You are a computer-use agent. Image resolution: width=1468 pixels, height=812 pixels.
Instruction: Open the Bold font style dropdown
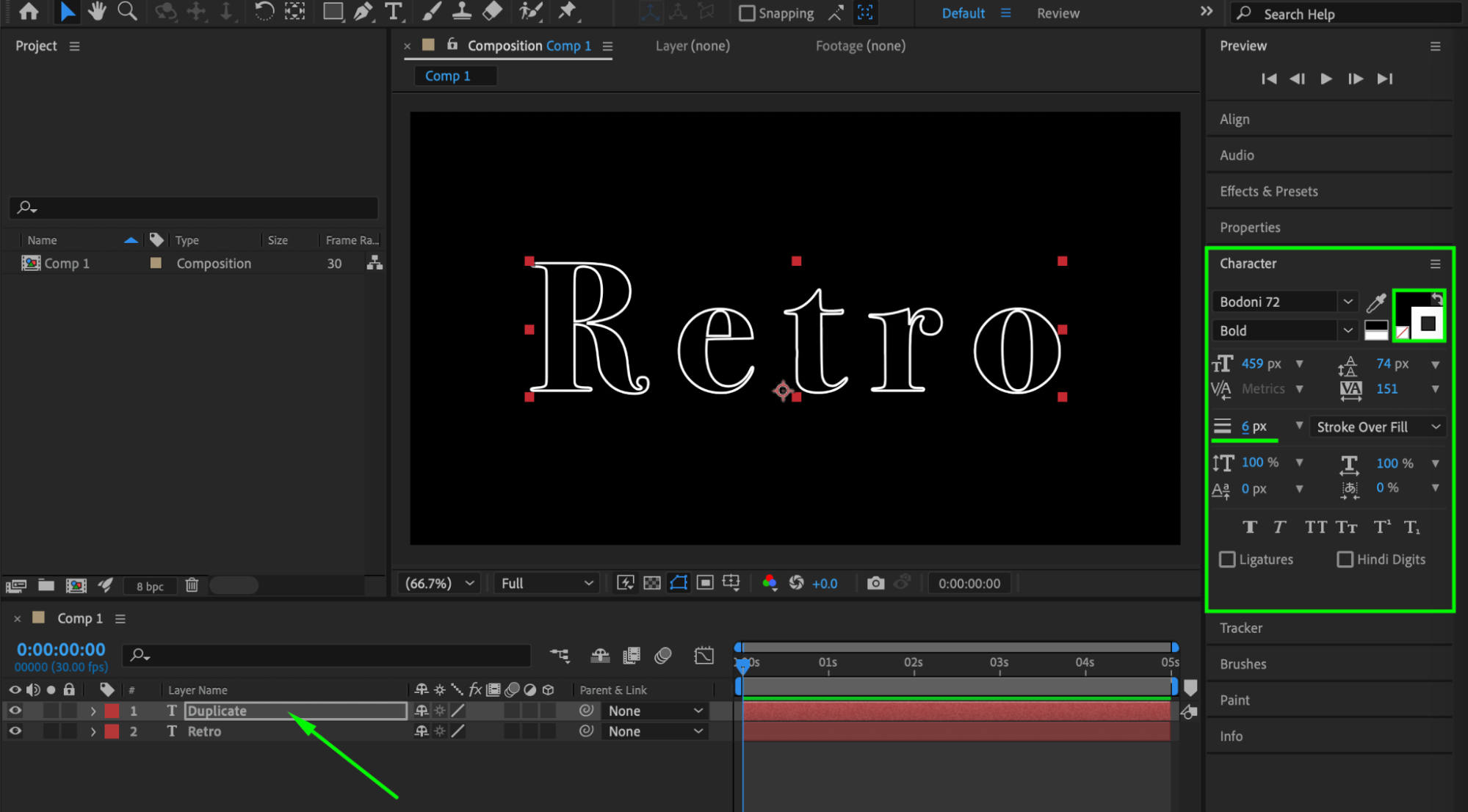[1284, 330]
